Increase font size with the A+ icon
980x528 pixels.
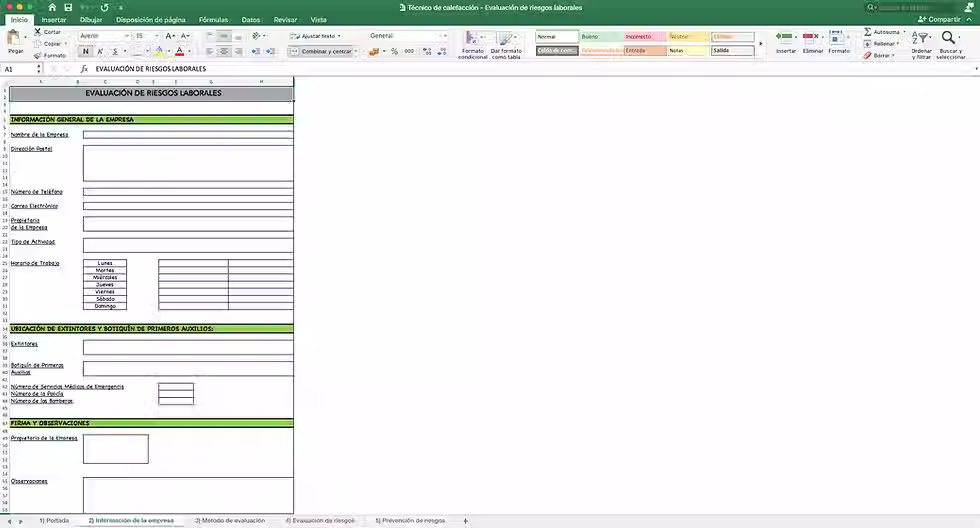pos(170,36)
